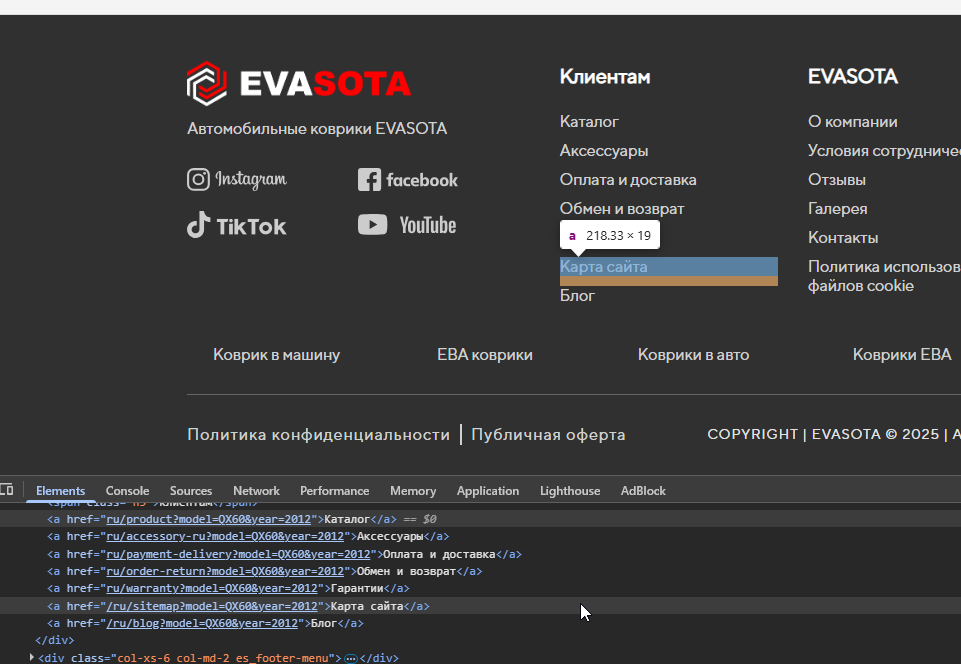961x664 pixels.
Task: Select Карта сайта text in Elements panel
Action: pyautogui.click(x=367, y=606)
